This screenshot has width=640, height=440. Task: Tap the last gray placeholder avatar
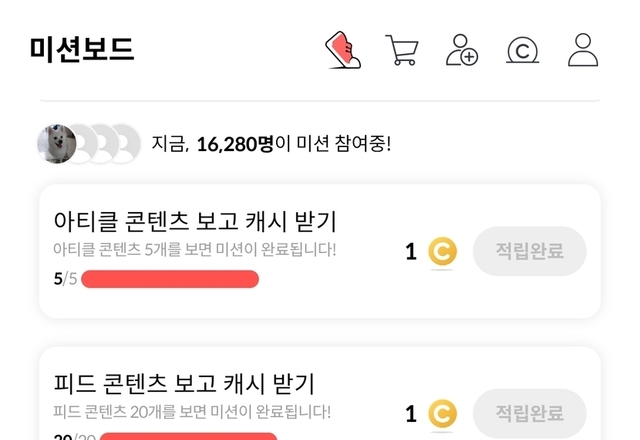point(124,144)
